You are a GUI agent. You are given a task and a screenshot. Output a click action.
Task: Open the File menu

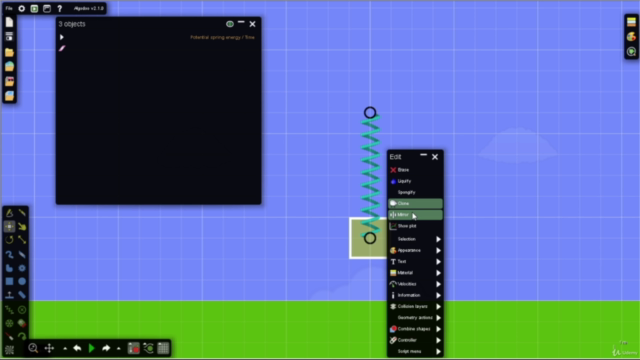9,8
